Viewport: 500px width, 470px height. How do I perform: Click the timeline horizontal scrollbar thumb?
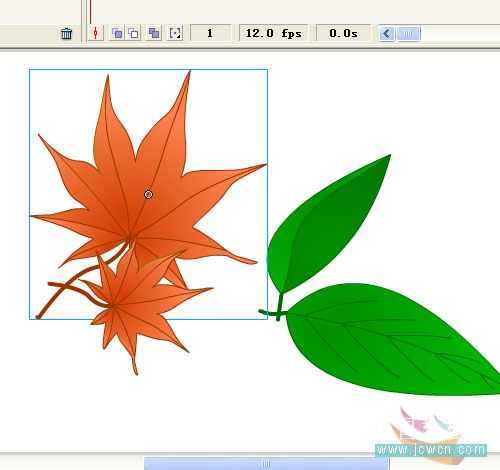[409, 34]
